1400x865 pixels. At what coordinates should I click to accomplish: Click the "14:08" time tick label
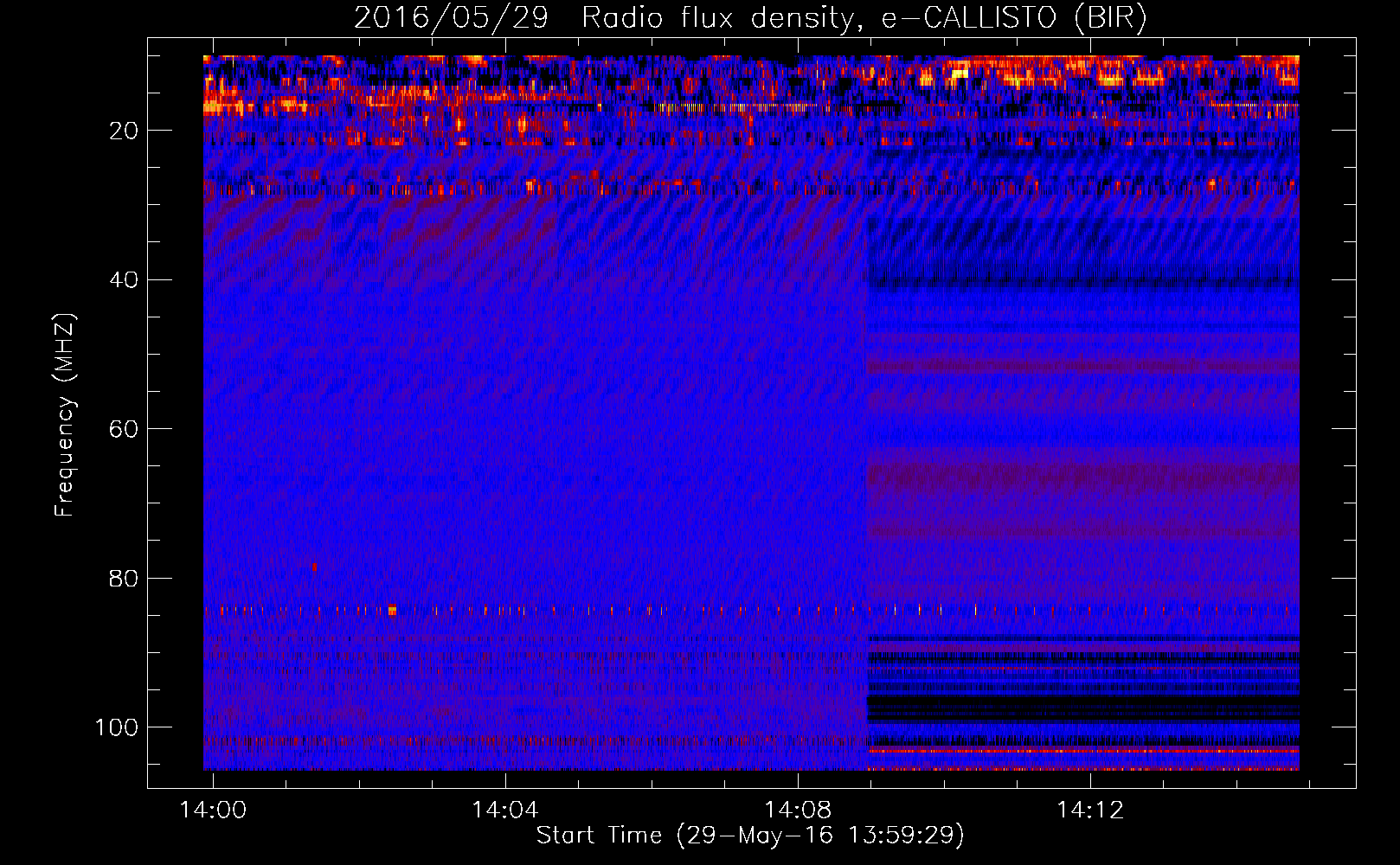798,811
